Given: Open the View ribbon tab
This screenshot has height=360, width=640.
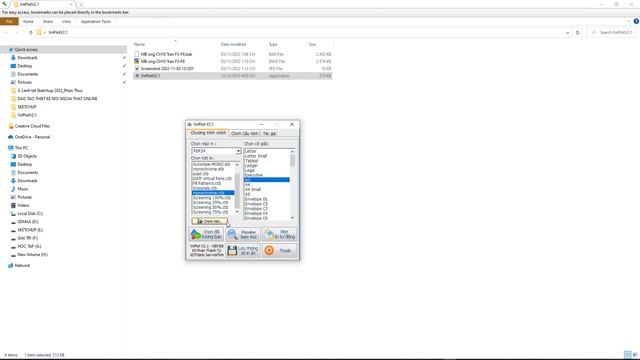Looking at the screenshot, I should [66, 21].
